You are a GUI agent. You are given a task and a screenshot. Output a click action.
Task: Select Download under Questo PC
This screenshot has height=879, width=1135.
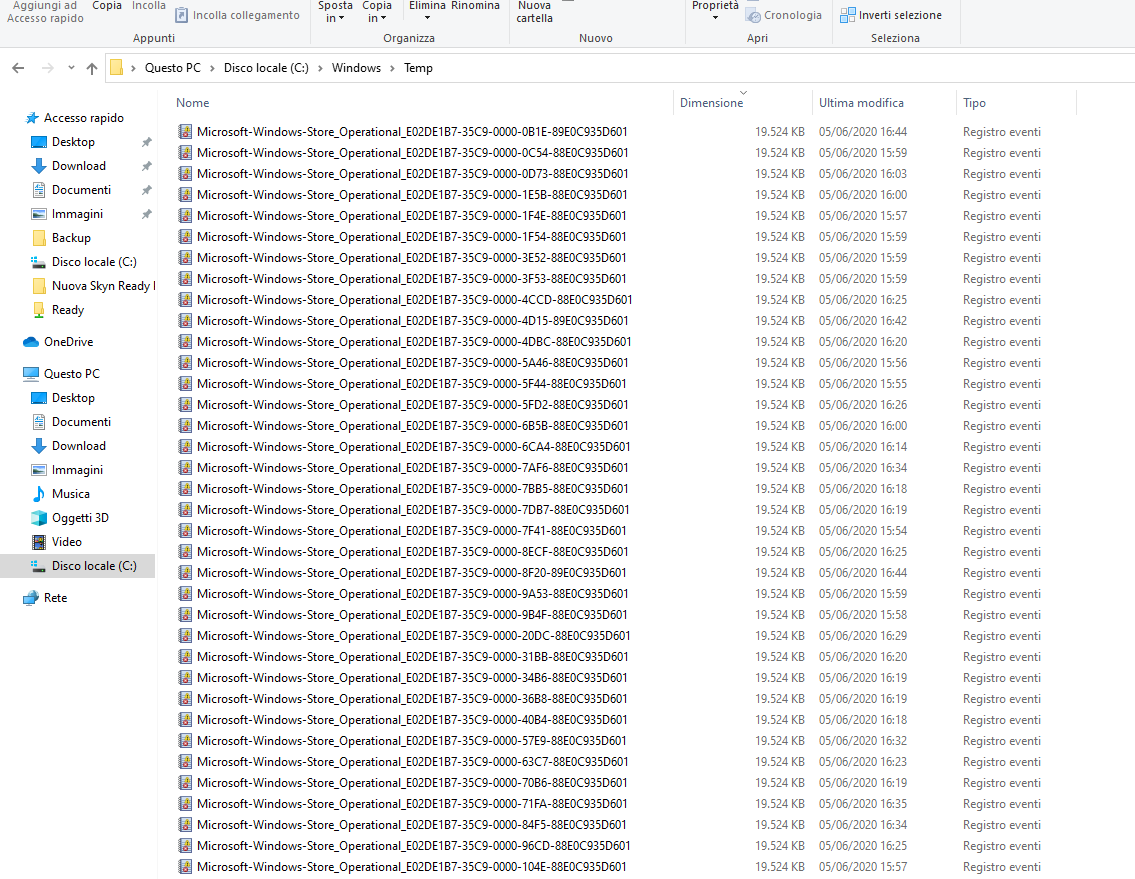pyautogui.click(x=79, y=445)
